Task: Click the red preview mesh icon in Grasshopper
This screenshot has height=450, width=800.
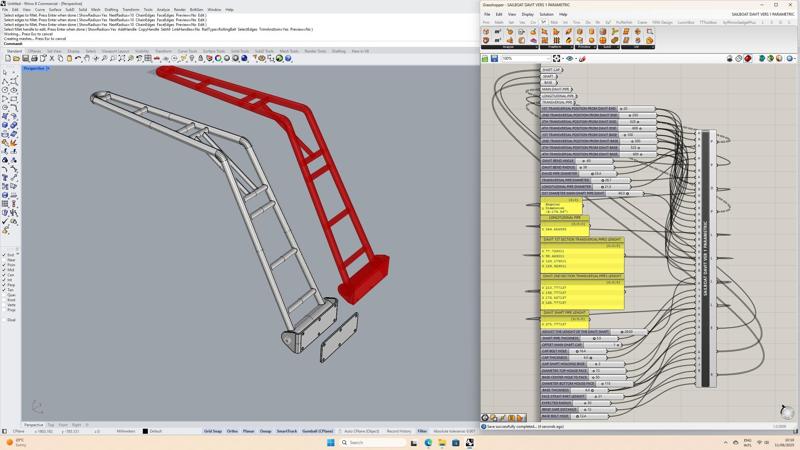Action: click(x=748, y=59)
